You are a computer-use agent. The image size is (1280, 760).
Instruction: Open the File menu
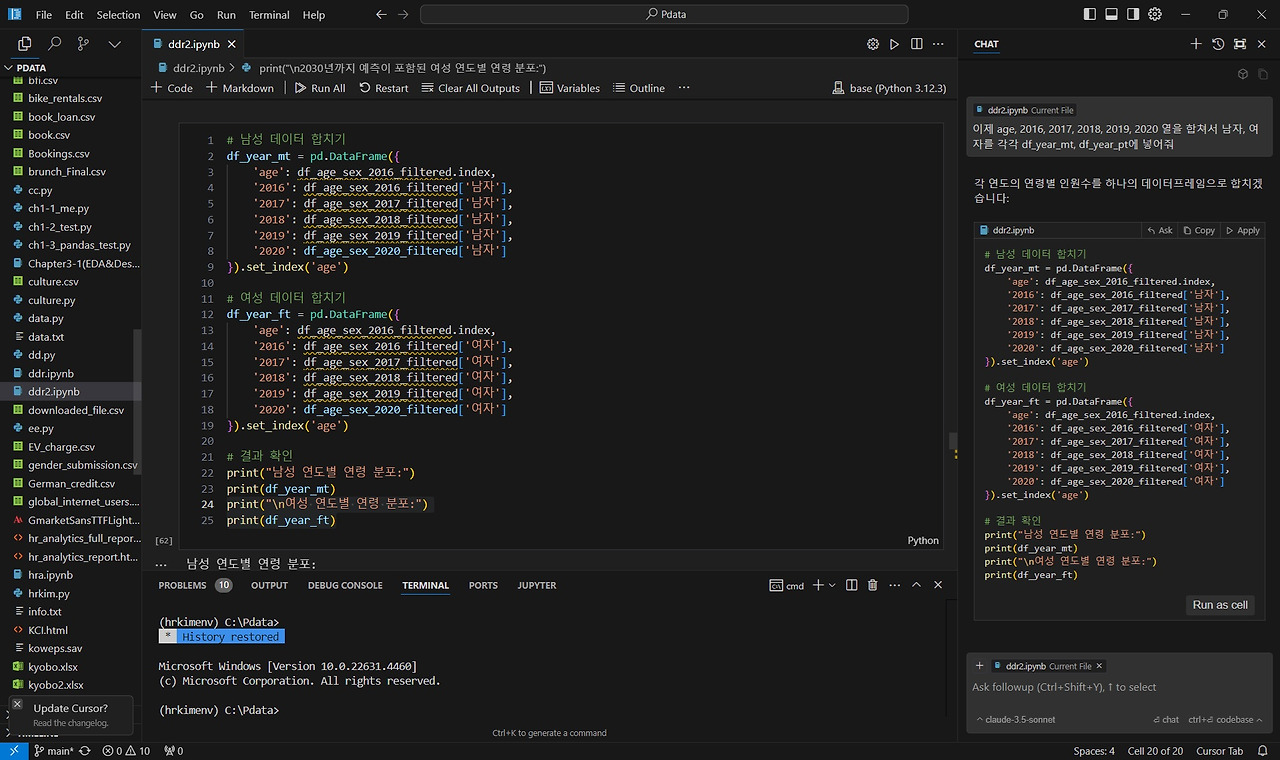click(x=44, y=15)
